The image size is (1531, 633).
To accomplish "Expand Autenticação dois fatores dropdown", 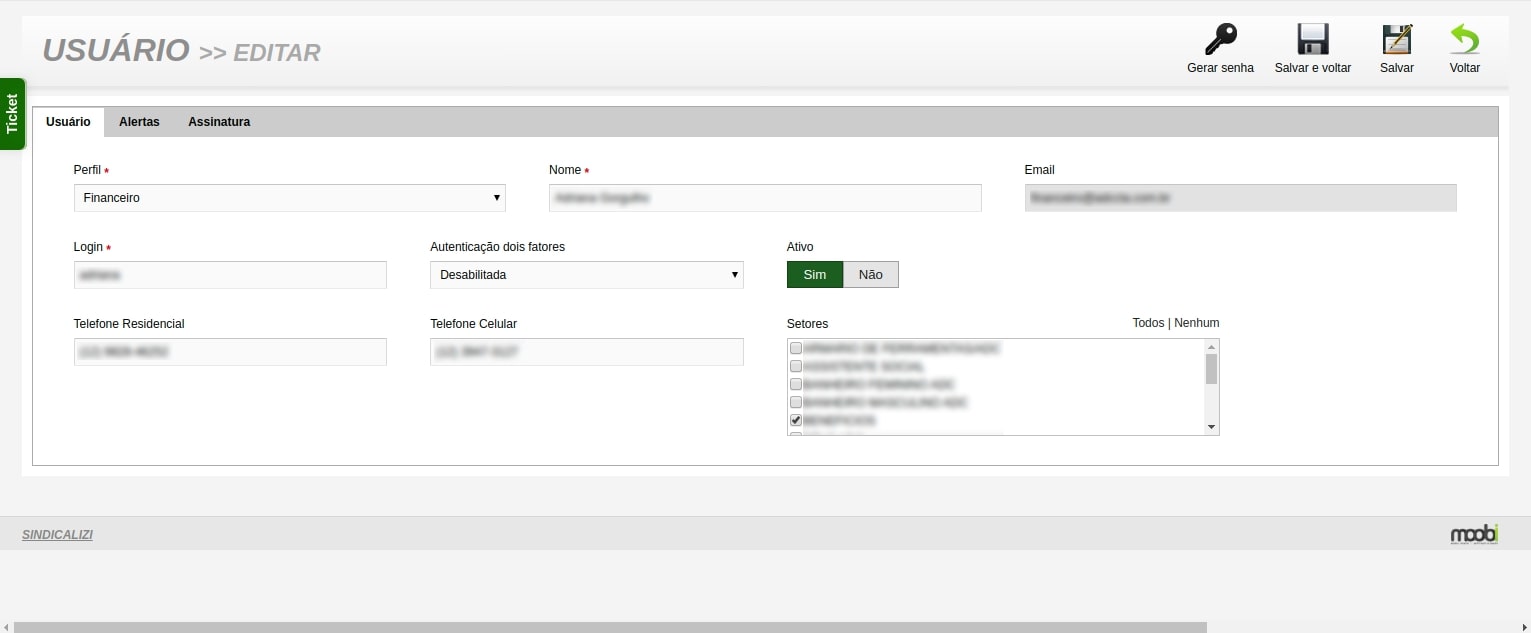I will pyautogui.click(x=586, y=275).
